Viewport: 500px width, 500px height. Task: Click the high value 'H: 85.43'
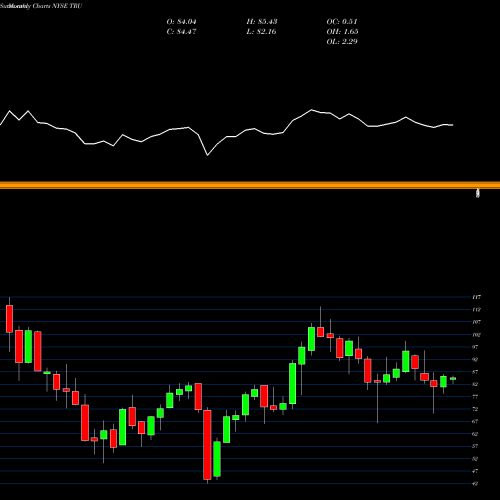click(262, 22)
